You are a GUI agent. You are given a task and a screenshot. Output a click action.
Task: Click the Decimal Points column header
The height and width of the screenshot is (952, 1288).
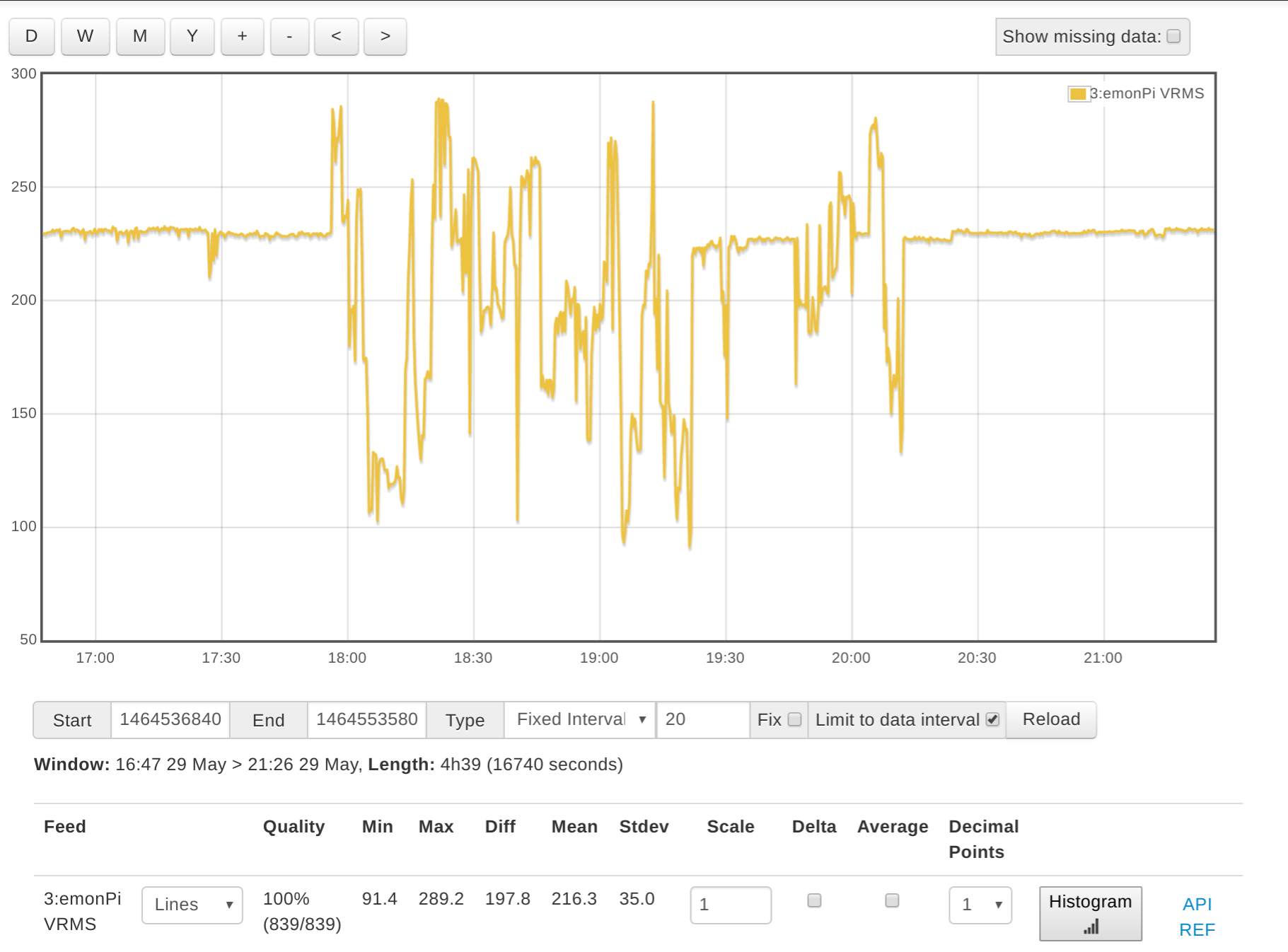tap(983, 840)
